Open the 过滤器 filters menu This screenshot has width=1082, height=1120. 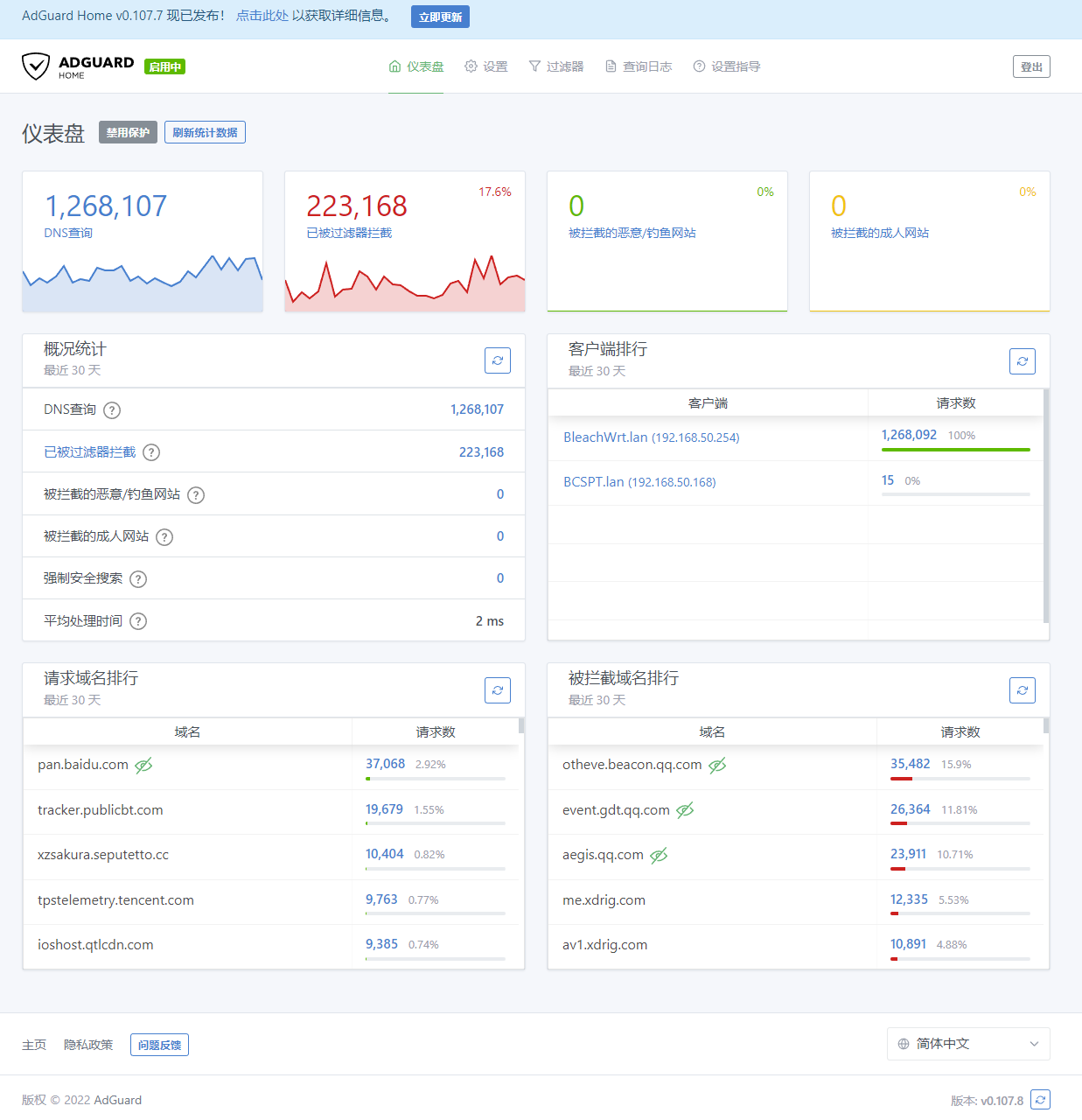(556, 66)
